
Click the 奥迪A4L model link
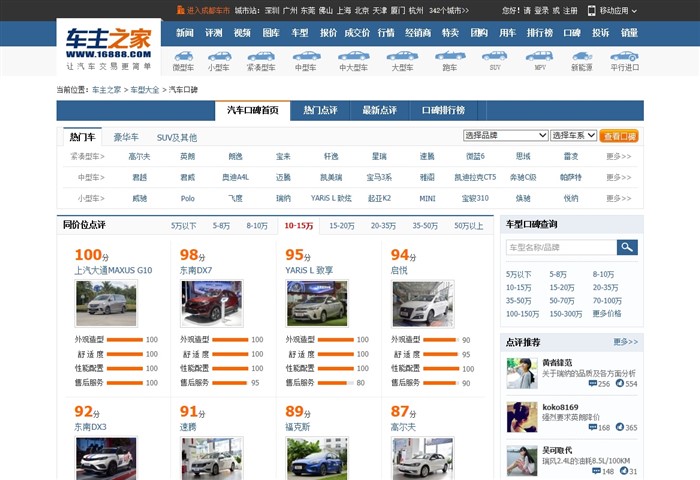click(235, 177)
